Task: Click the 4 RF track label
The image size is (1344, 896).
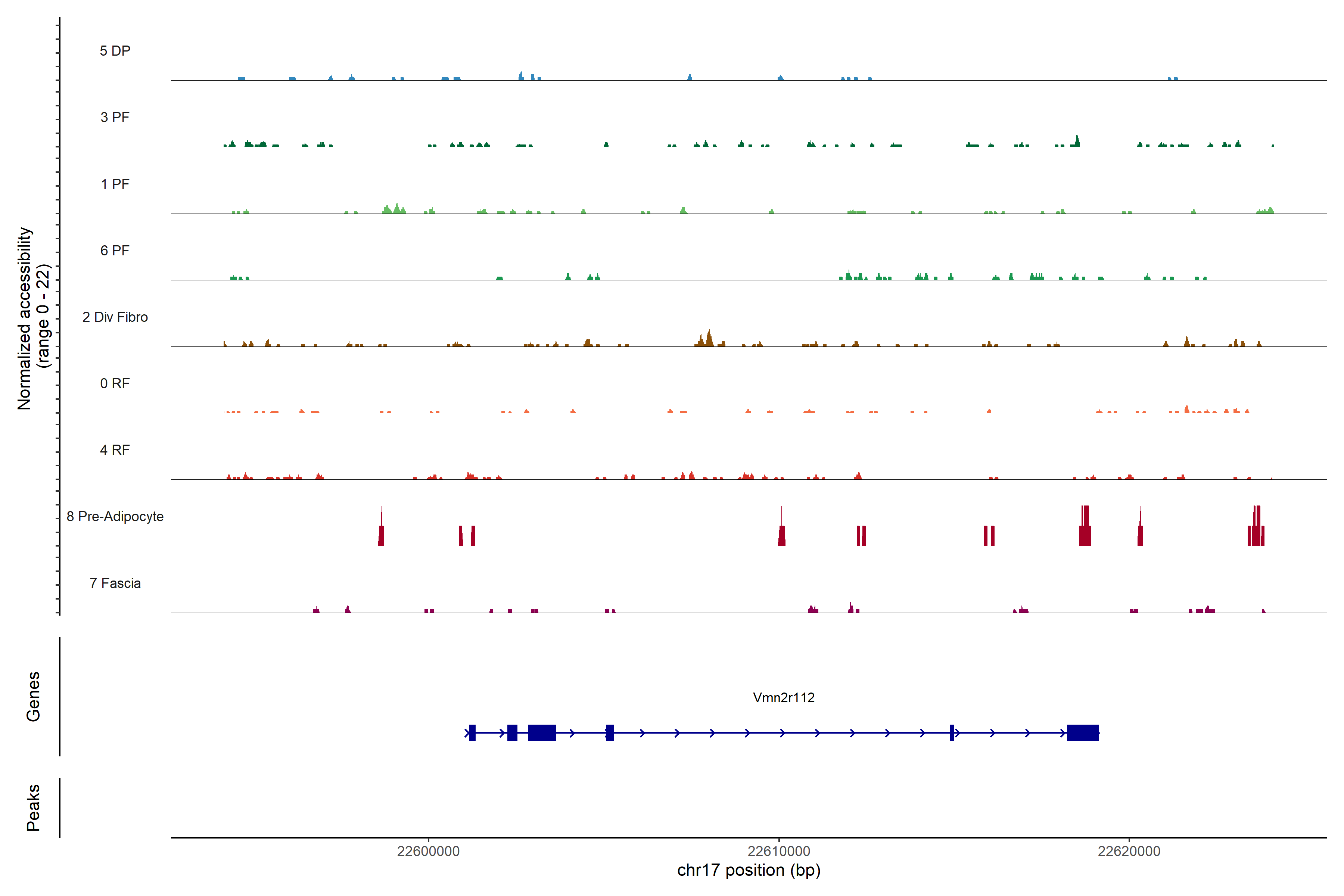Action: tap(115, 450)
